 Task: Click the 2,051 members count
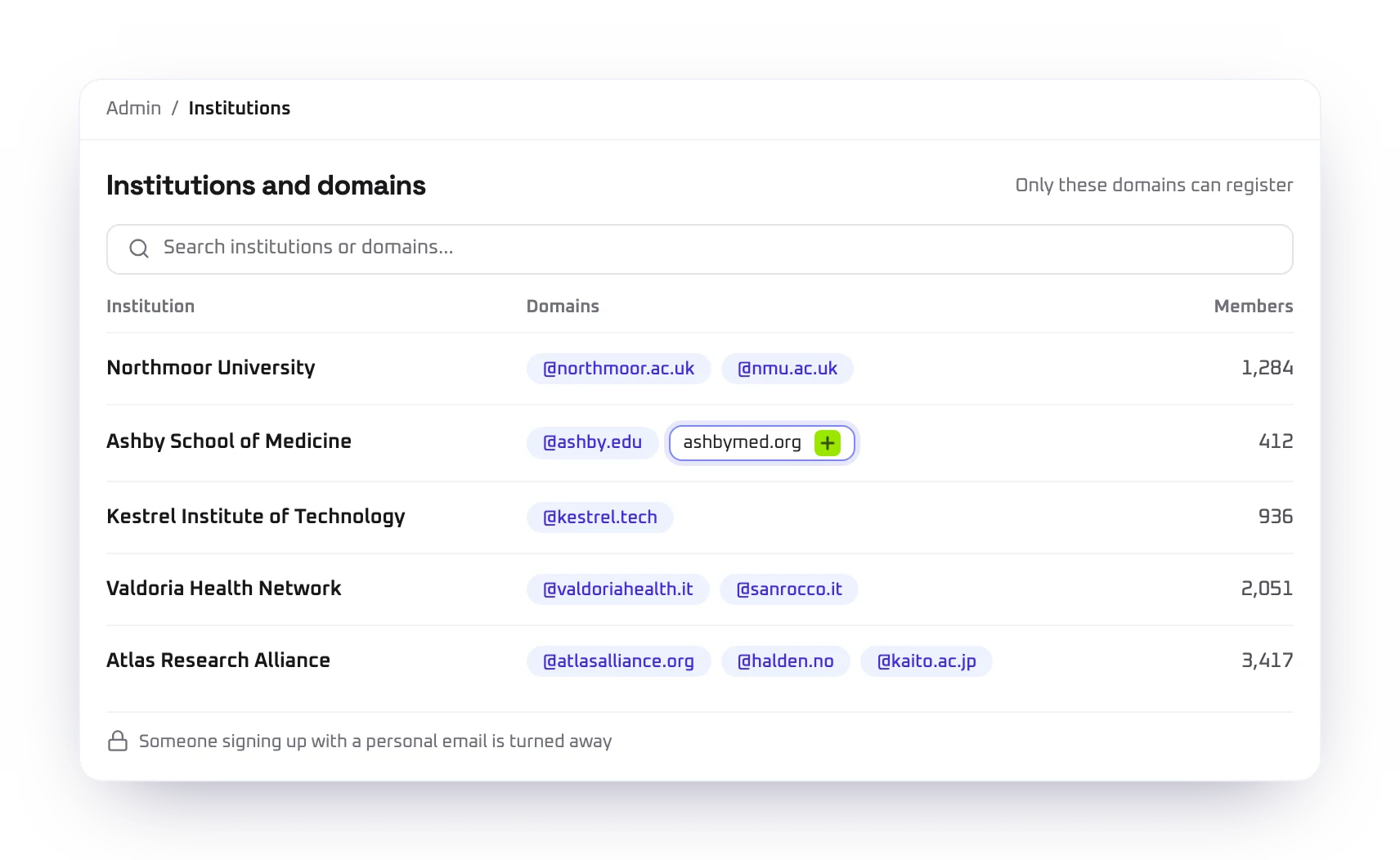(x=1267, y=589)
